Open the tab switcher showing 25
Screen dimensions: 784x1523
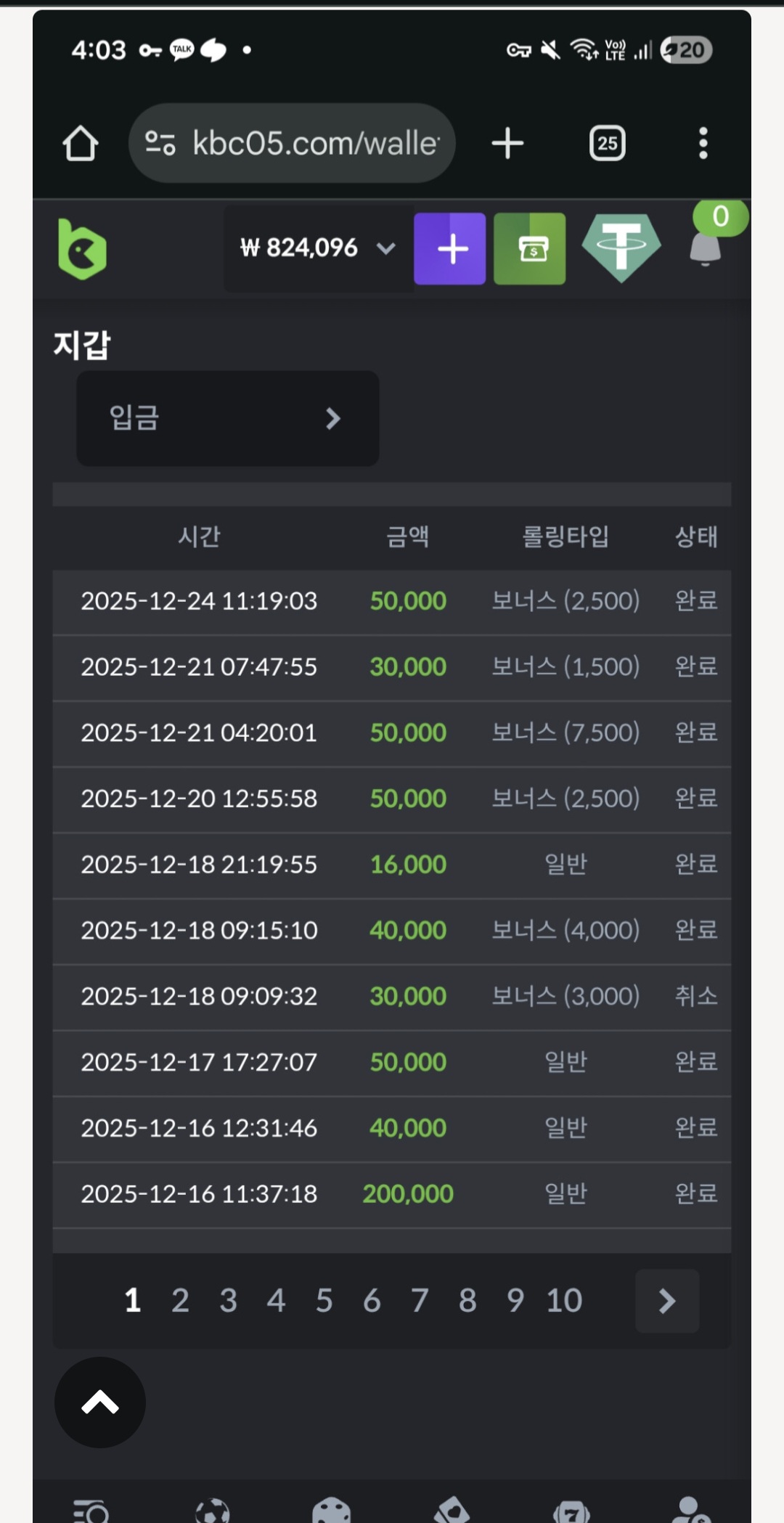point(607,143)
